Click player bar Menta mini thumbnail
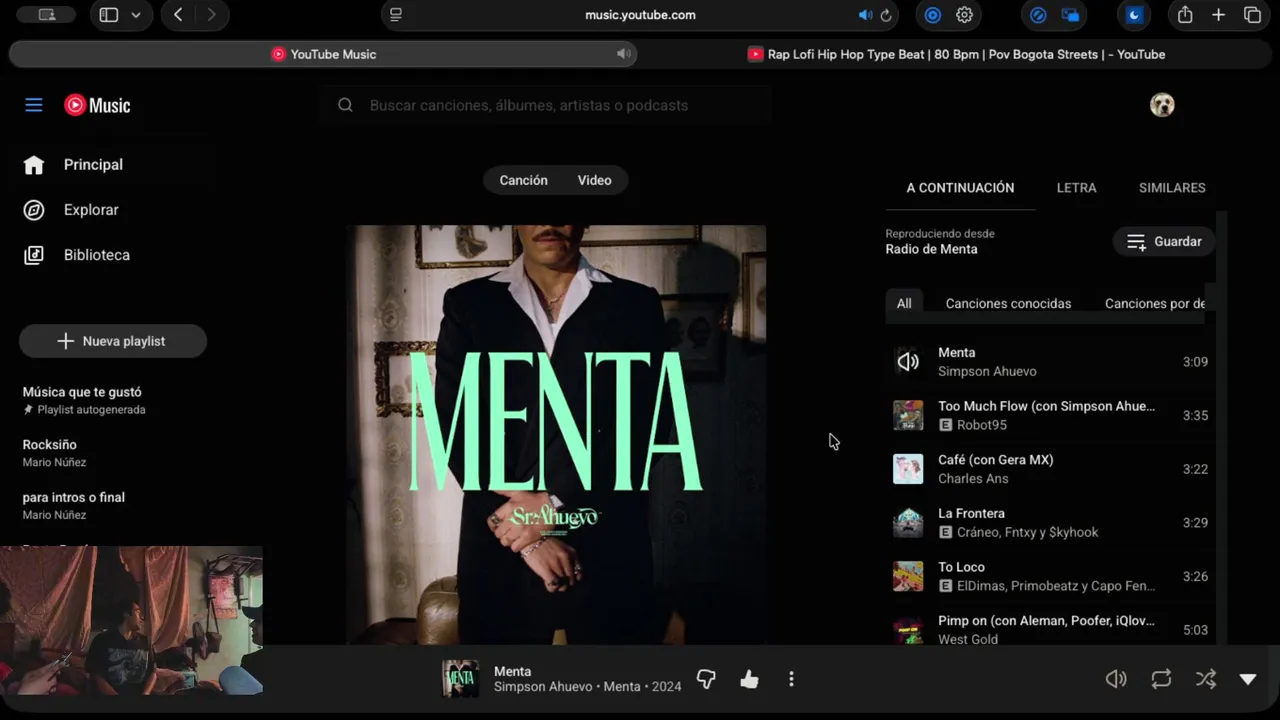This screenshot has height=720, width=1280. [x=461, y=679]
